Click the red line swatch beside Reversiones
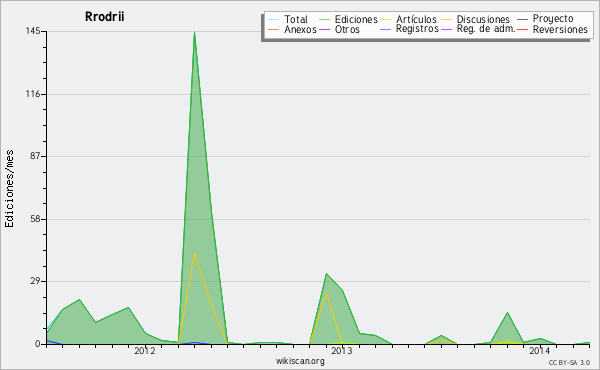Image resolution: width=600 pixels, height=370 pixels. click(523, 29)
